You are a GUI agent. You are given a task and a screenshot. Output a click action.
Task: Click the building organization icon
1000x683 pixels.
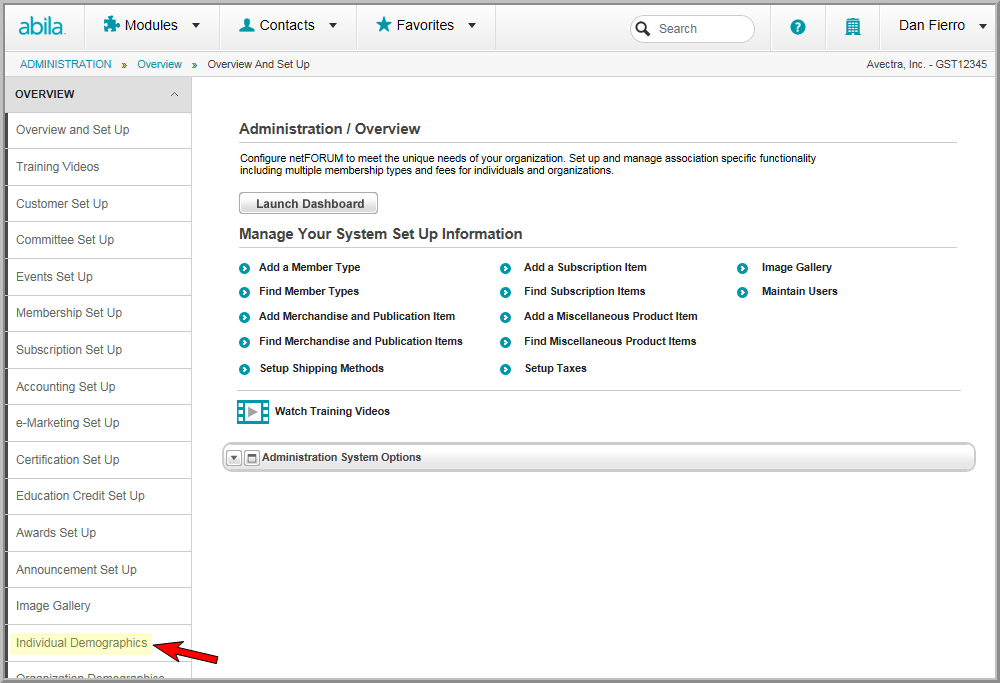(x=853, y=27)
